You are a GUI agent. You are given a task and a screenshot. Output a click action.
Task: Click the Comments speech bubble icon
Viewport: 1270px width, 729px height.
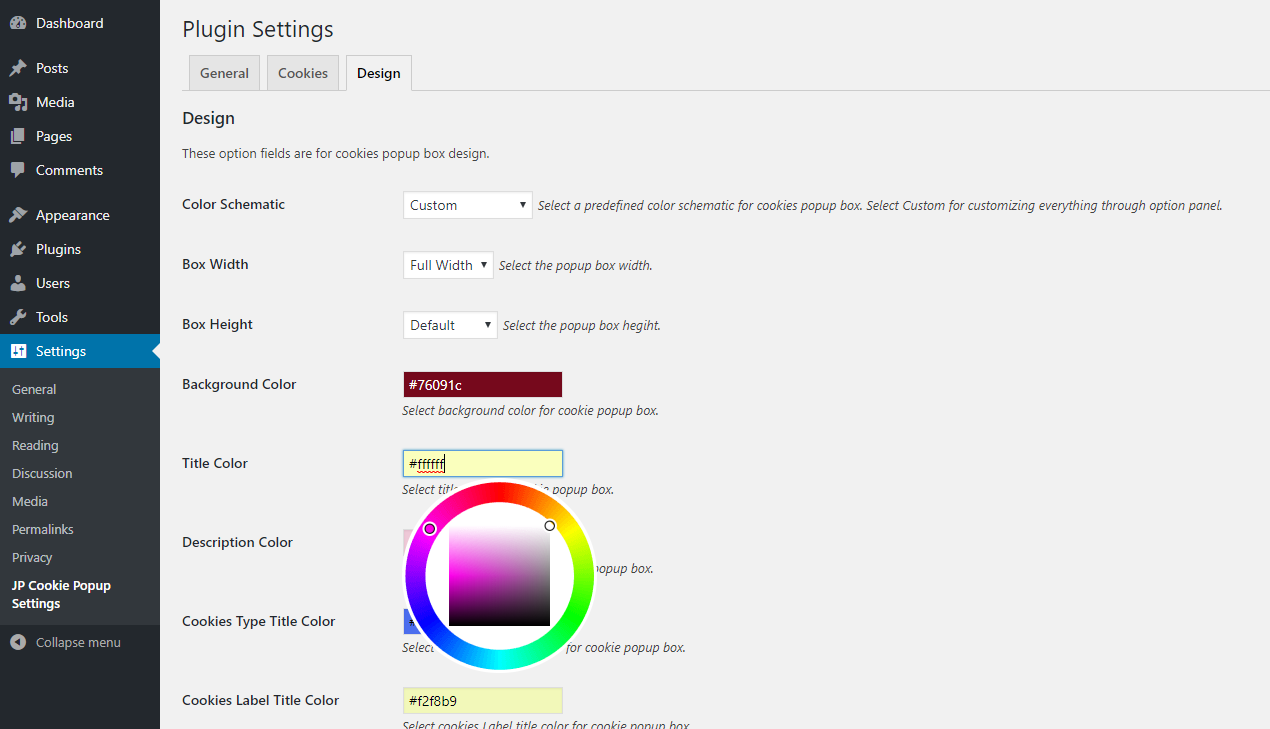click(x=18, y=170)
